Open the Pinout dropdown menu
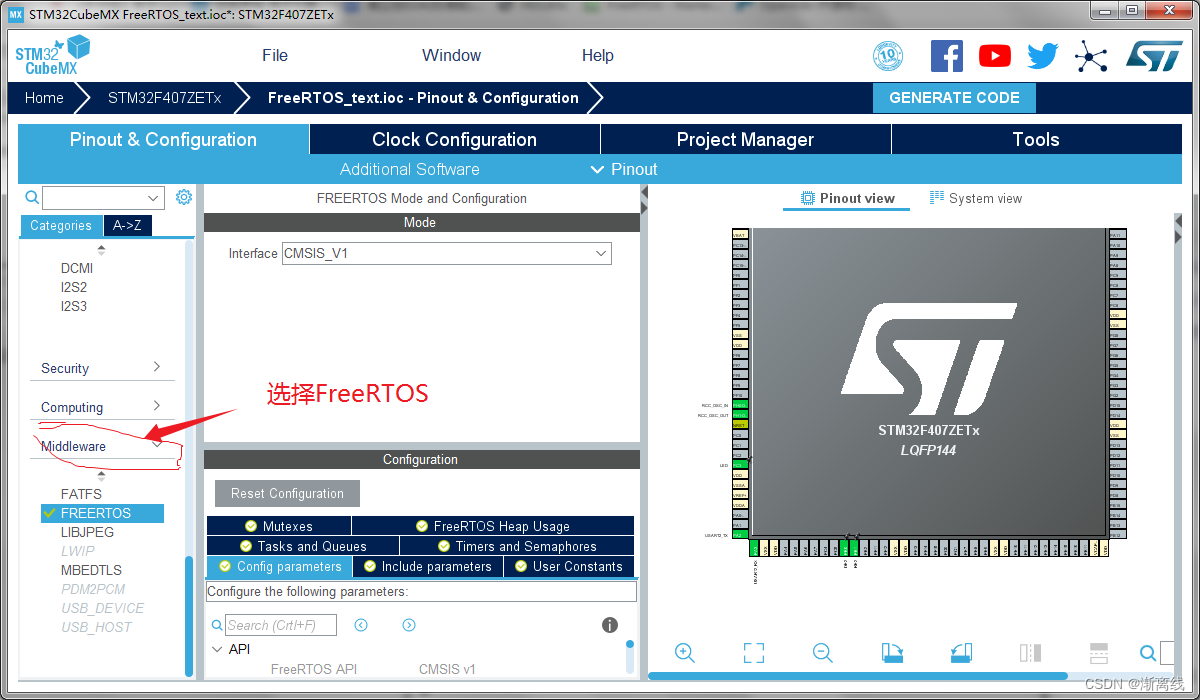This screenshot has width=1200, height=700. (x=624, y=169)
